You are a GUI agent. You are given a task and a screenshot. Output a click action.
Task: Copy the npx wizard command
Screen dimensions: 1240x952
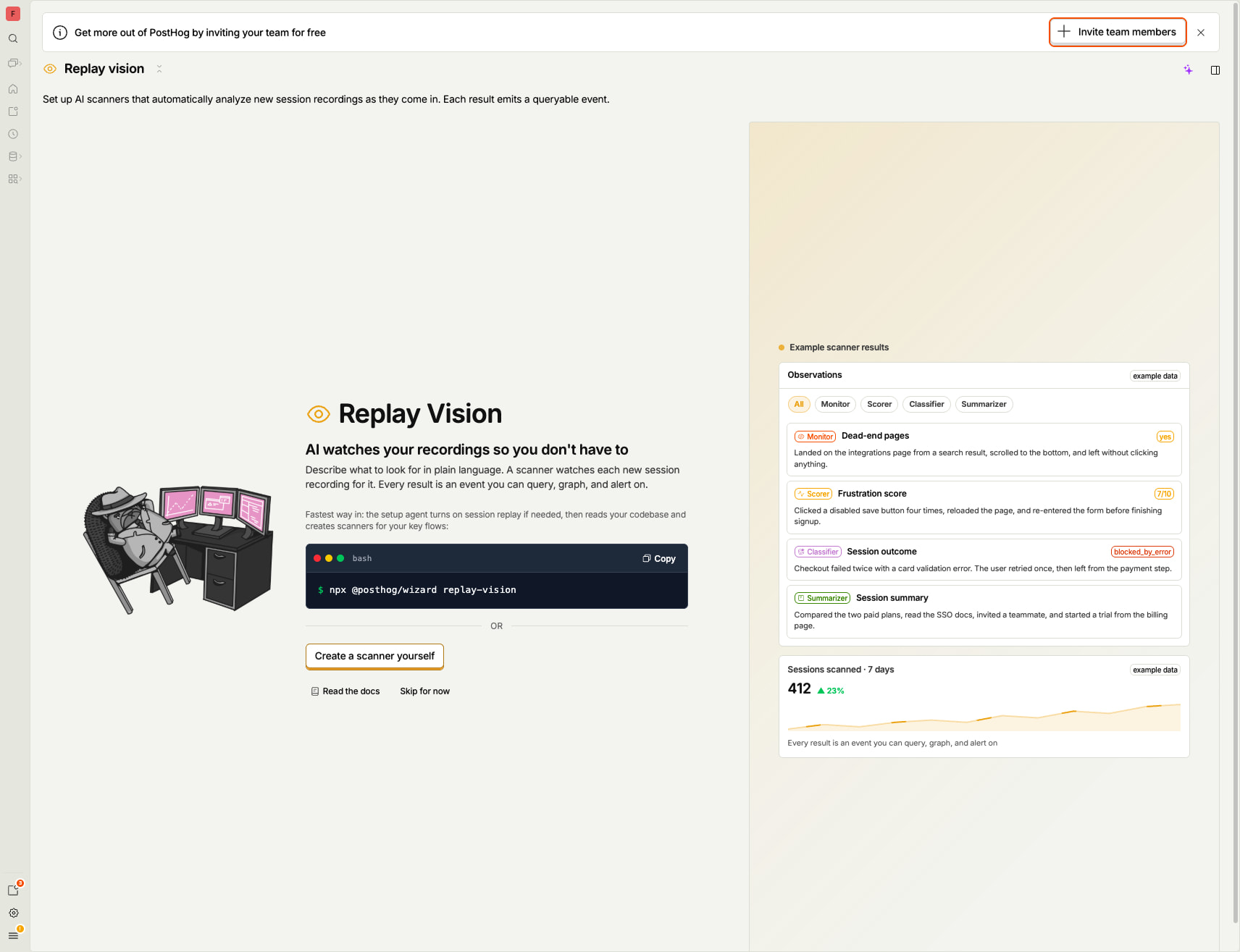coord(658,558)
